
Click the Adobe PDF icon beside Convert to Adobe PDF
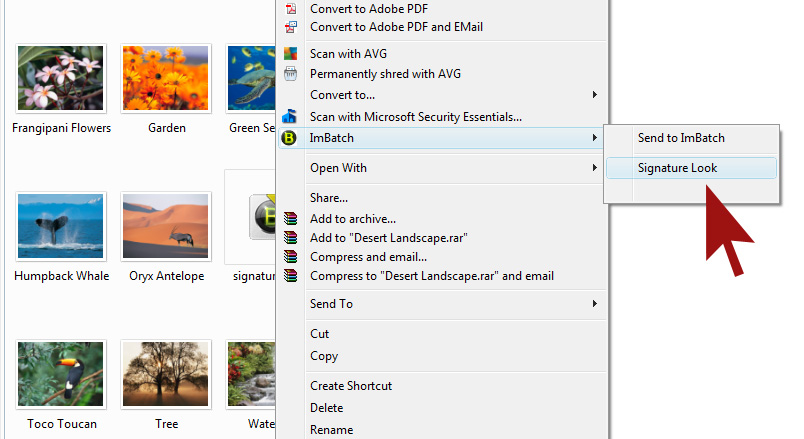(x=291, y=9)
